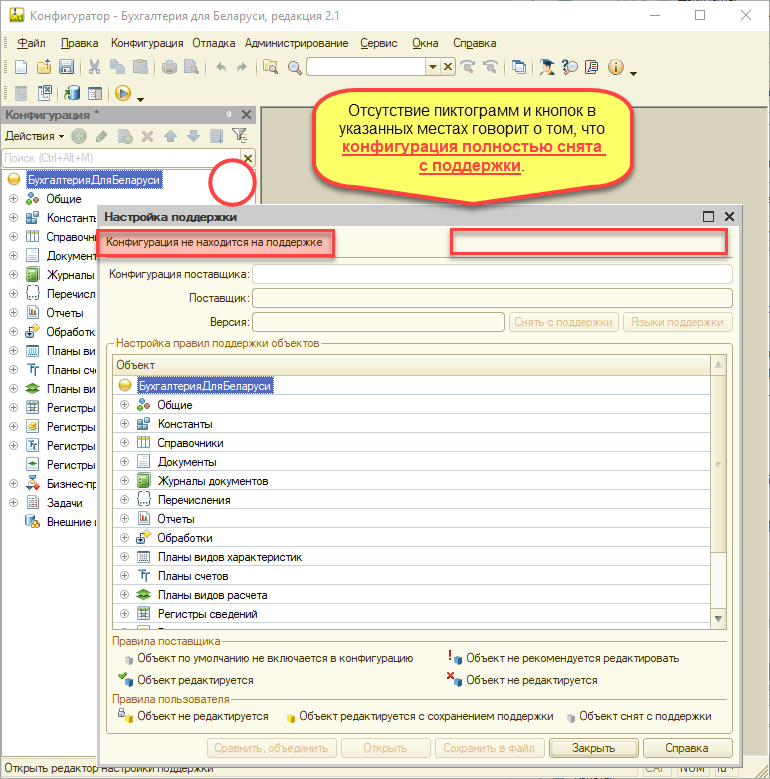770x779 pixels.
Task: Select Журналы документов in the support tree
Action: click(213, 481)
